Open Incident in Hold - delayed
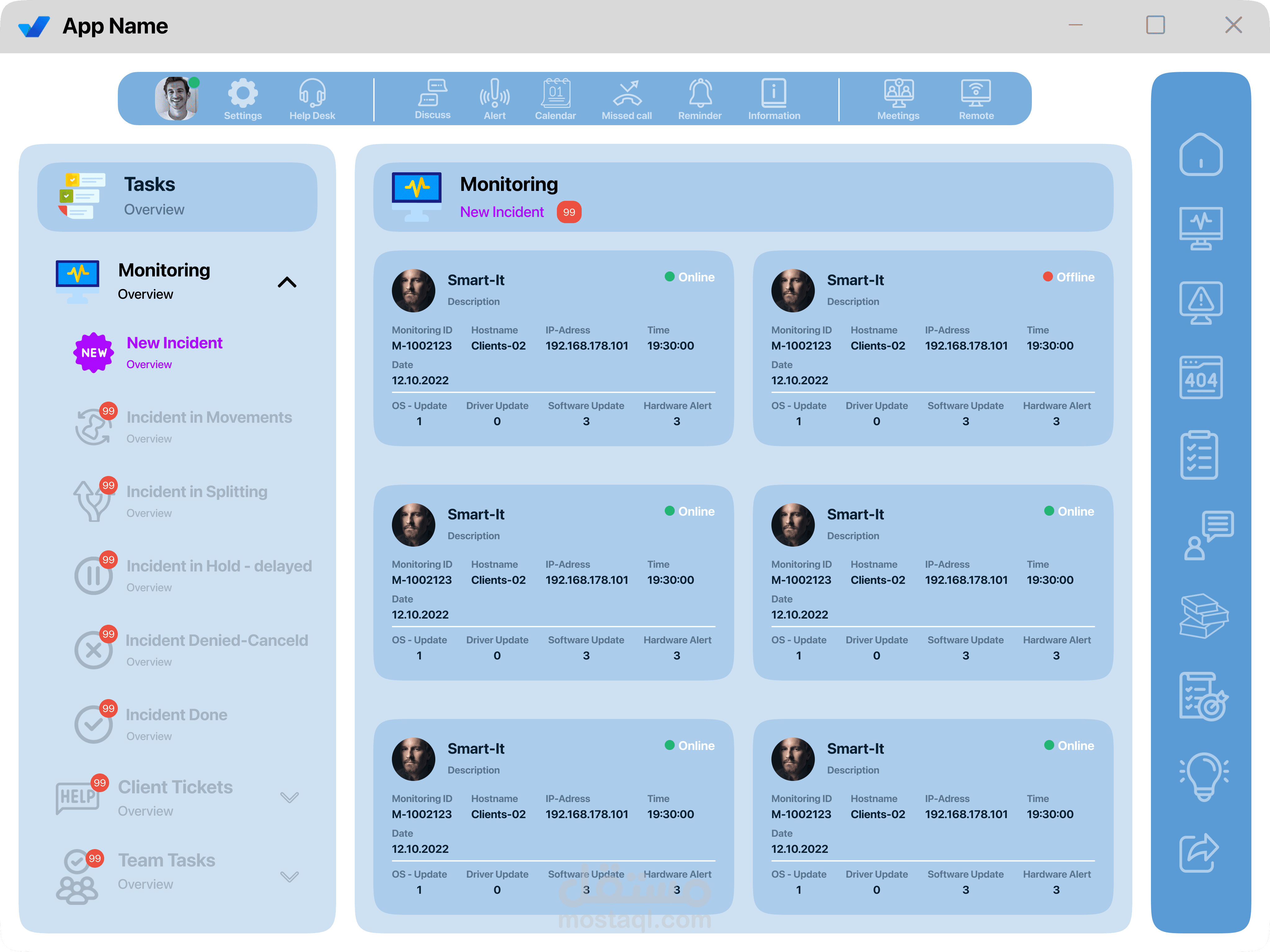1270x952 pixels. (x=219, y=566)
